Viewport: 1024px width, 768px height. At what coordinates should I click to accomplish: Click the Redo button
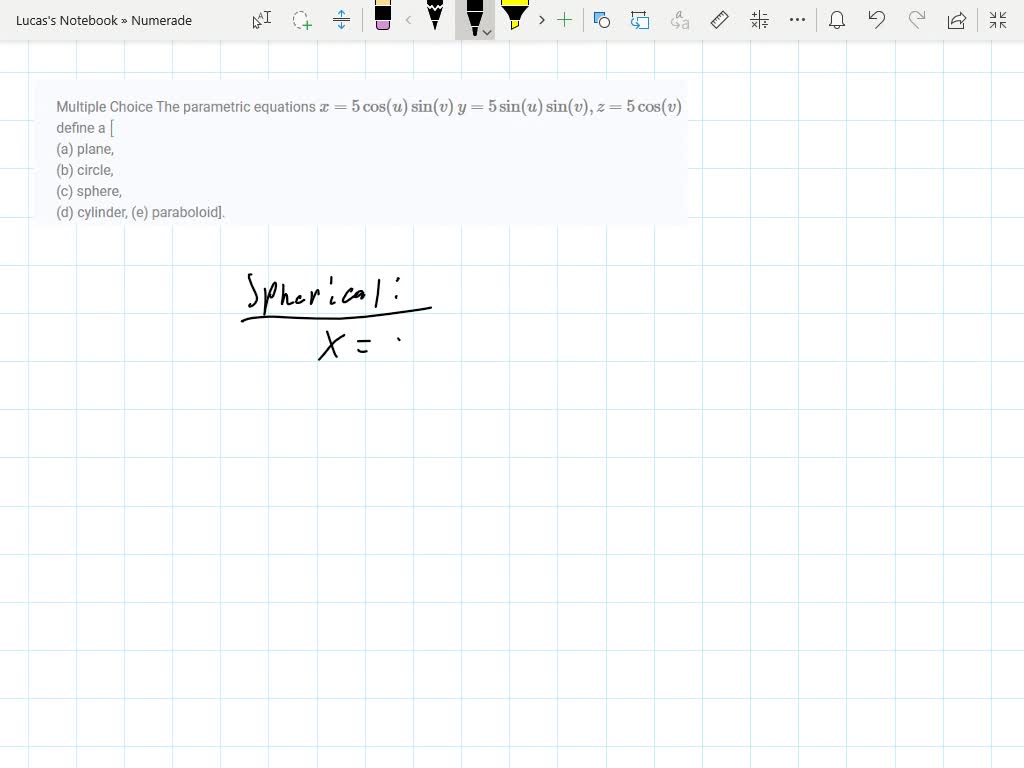pos(917,20)
